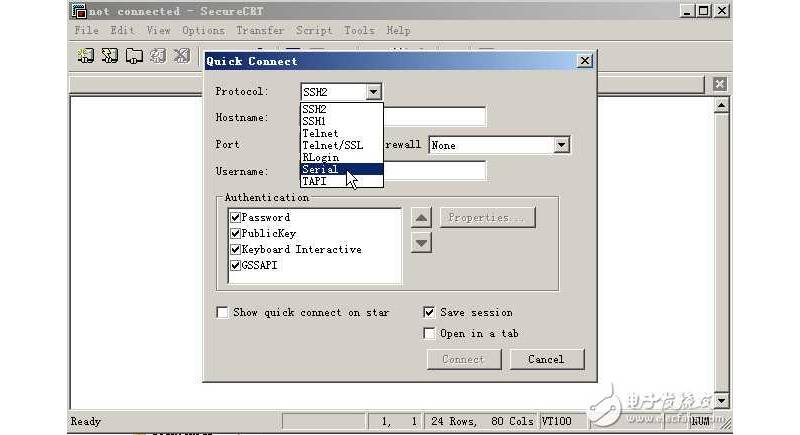Open the Transfer menu

tap(260, 31)
